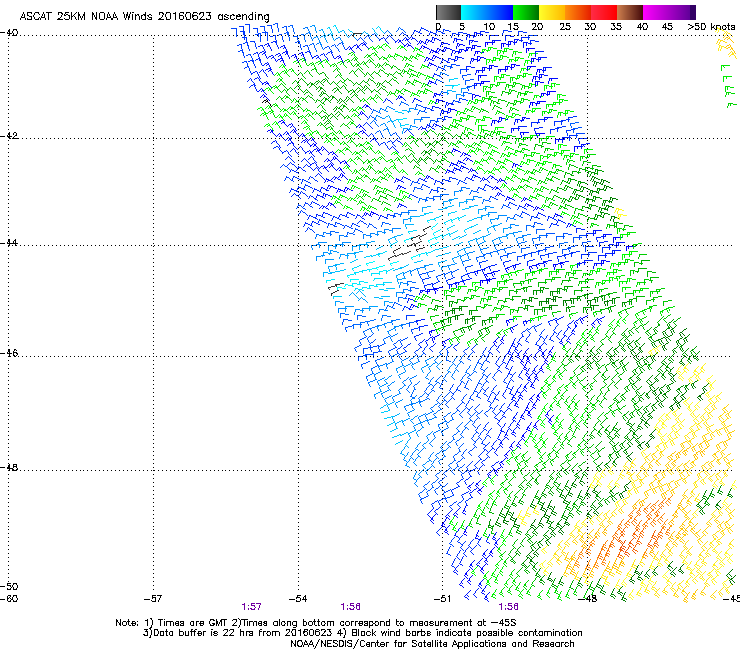Click the latitude axis label '-40'
Viewport: 740px width, 650px height.
click(9, 33)
